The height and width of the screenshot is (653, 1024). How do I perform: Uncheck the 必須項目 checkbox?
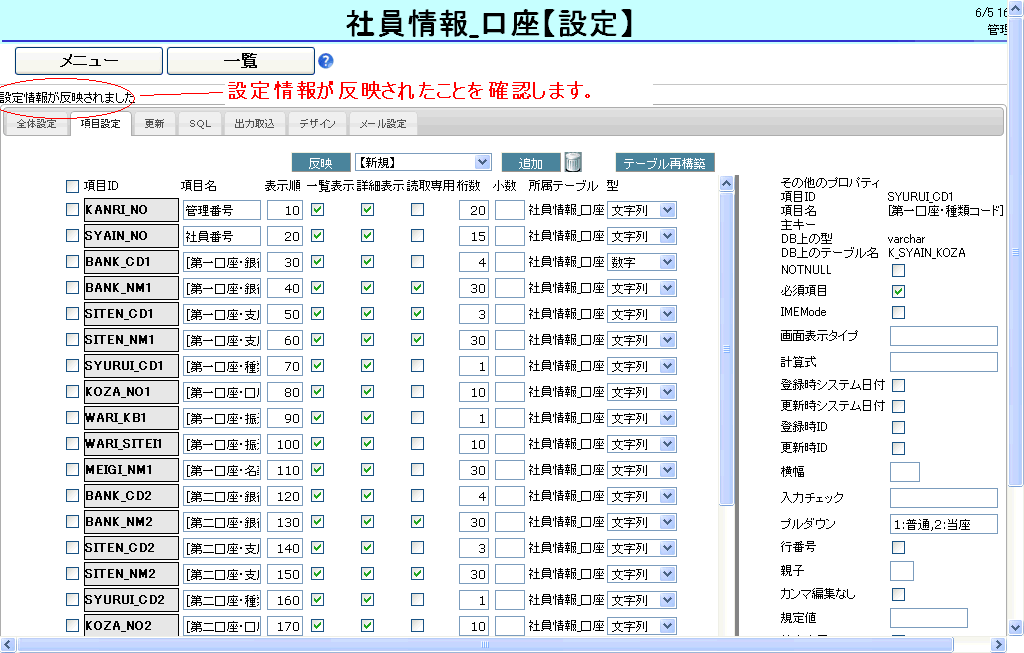point(898,291)
